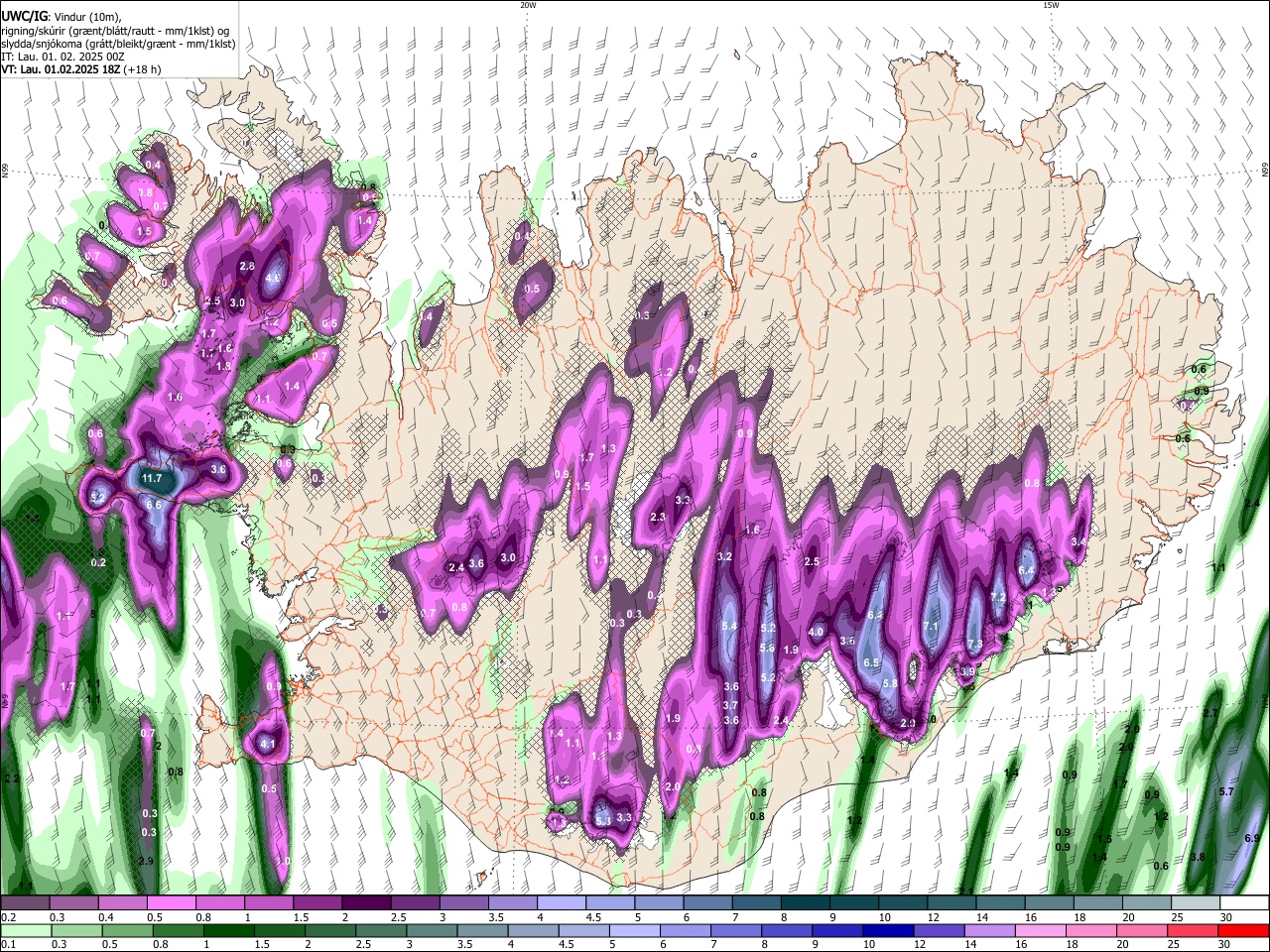Click the 5.7 rain value offshore southeast
The height and width of the screenshot is (952, 1270).
click(1226, 791)
